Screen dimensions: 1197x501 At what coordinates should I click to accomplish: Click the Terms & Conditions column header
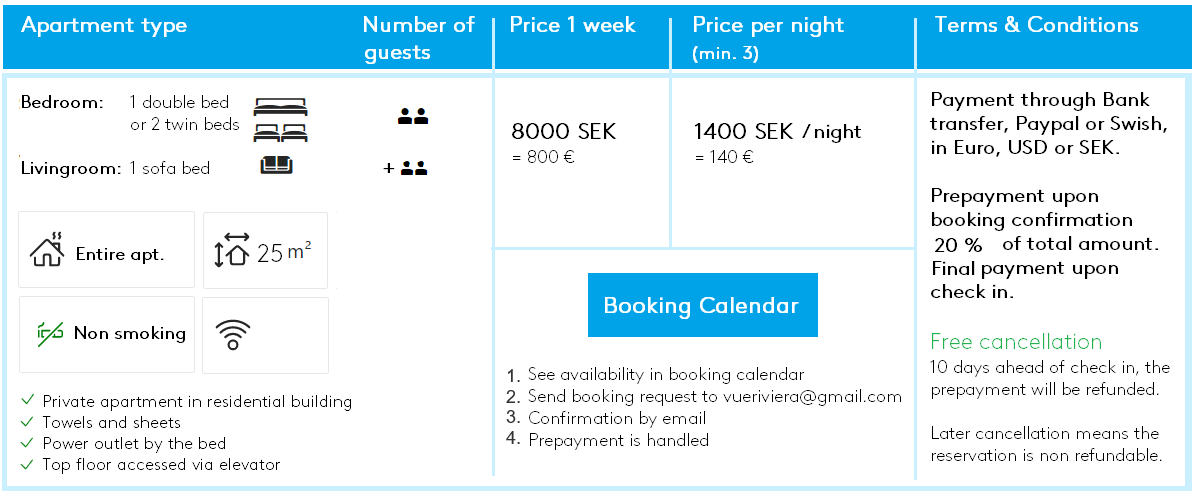pos(1037,24)
